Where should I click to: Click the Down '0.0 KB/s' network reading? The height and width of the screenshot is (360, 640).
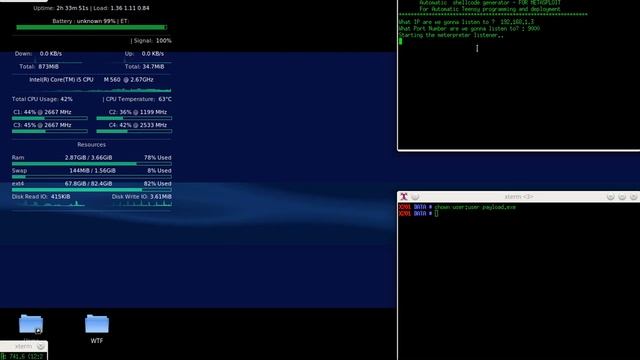(x=51, y=54)
